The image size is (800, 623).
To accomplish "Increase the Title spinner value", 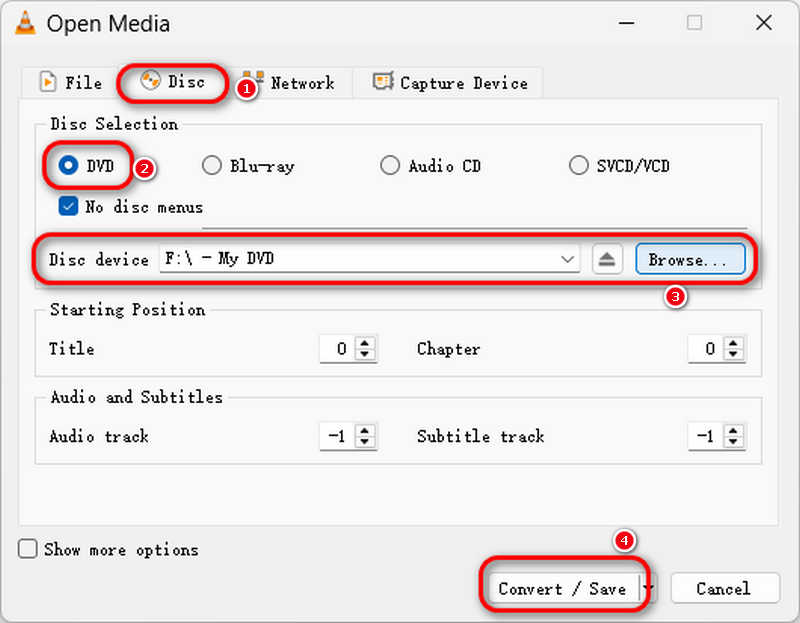I will [x=365, y=344].
